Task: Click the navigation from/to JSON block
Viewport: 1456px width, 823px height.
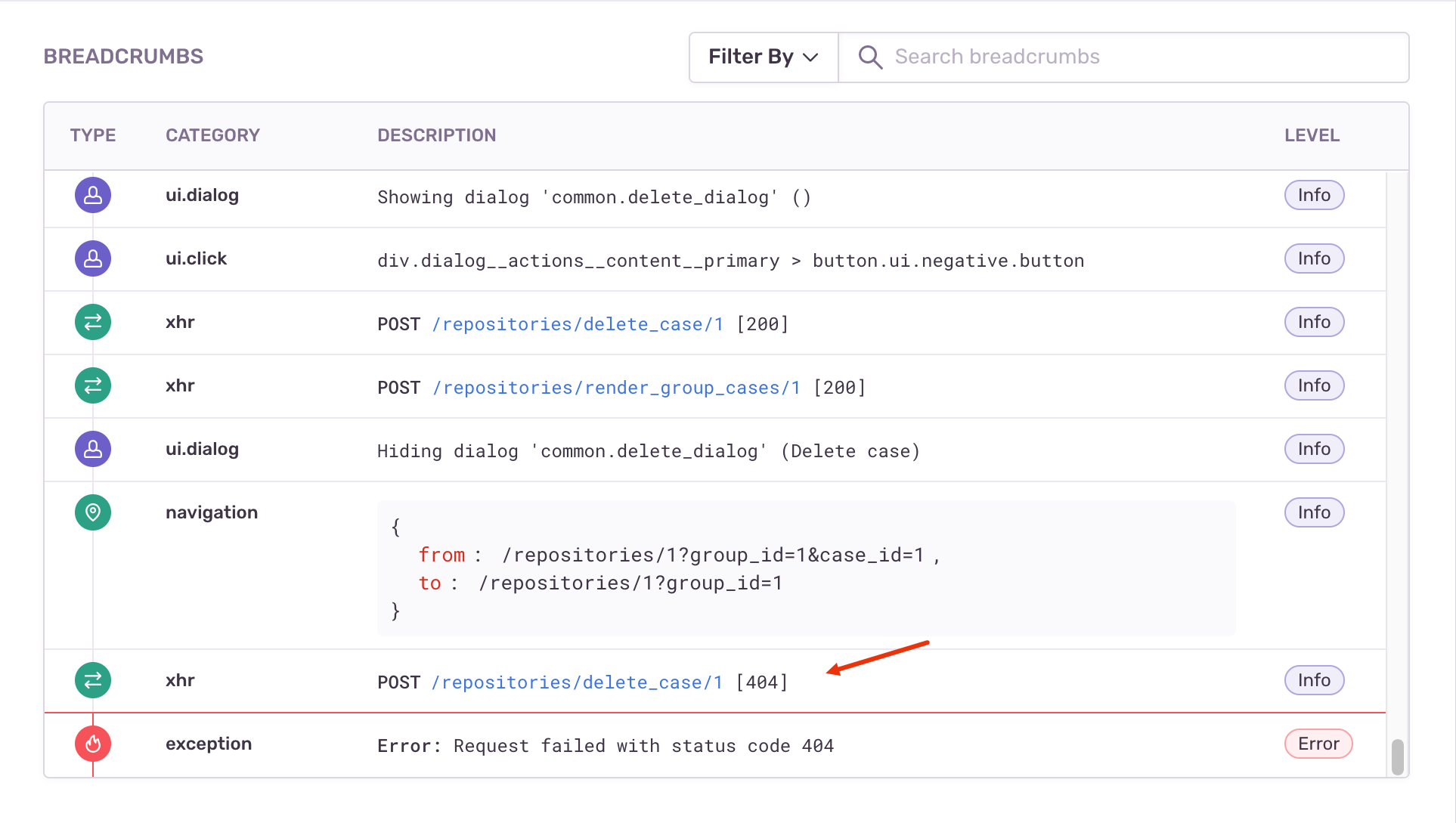Action: (x=806, y=568)
